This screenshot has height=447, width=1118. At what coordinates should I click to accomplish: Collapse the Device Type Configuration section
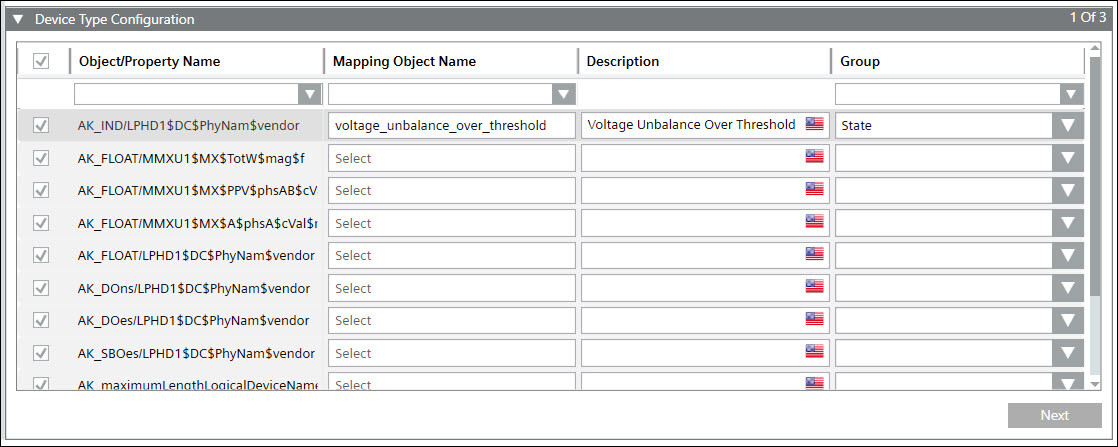point(18,19)
